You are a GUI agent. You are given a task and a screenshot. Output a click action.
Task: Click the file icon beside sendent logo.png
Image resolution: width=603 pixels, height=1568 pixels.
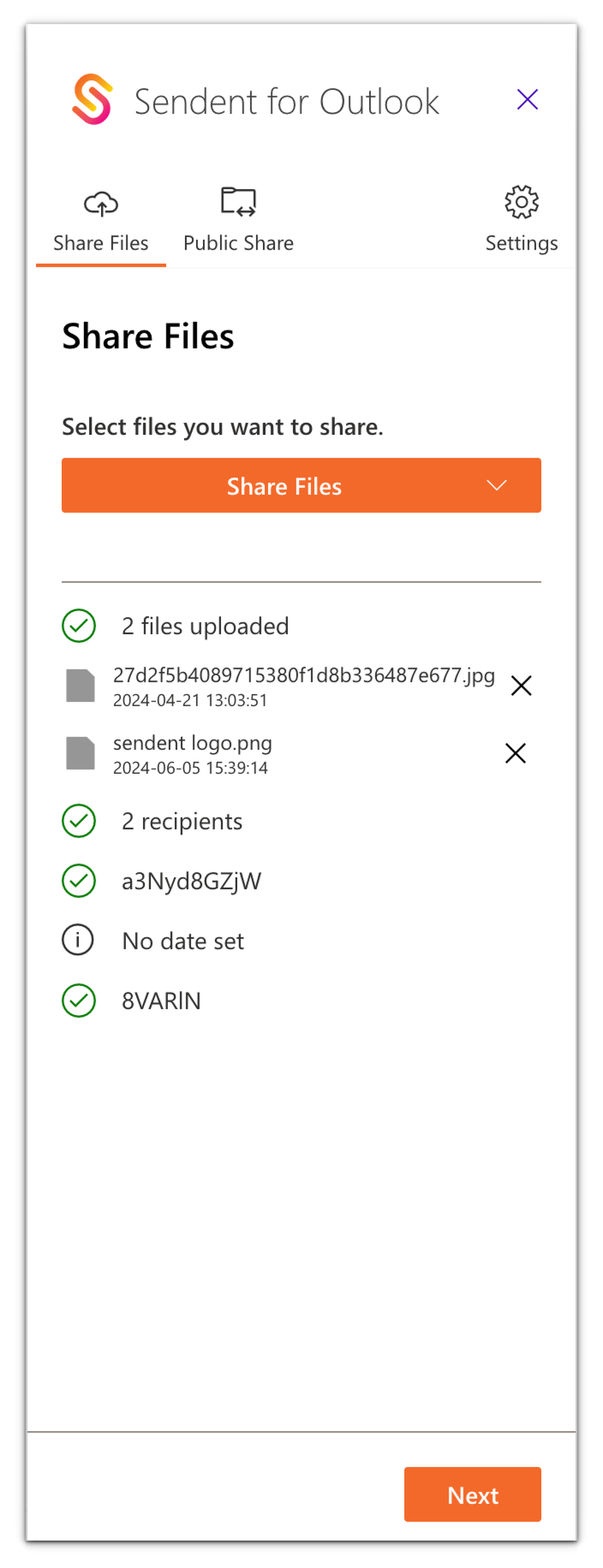[x=81, y=753]
